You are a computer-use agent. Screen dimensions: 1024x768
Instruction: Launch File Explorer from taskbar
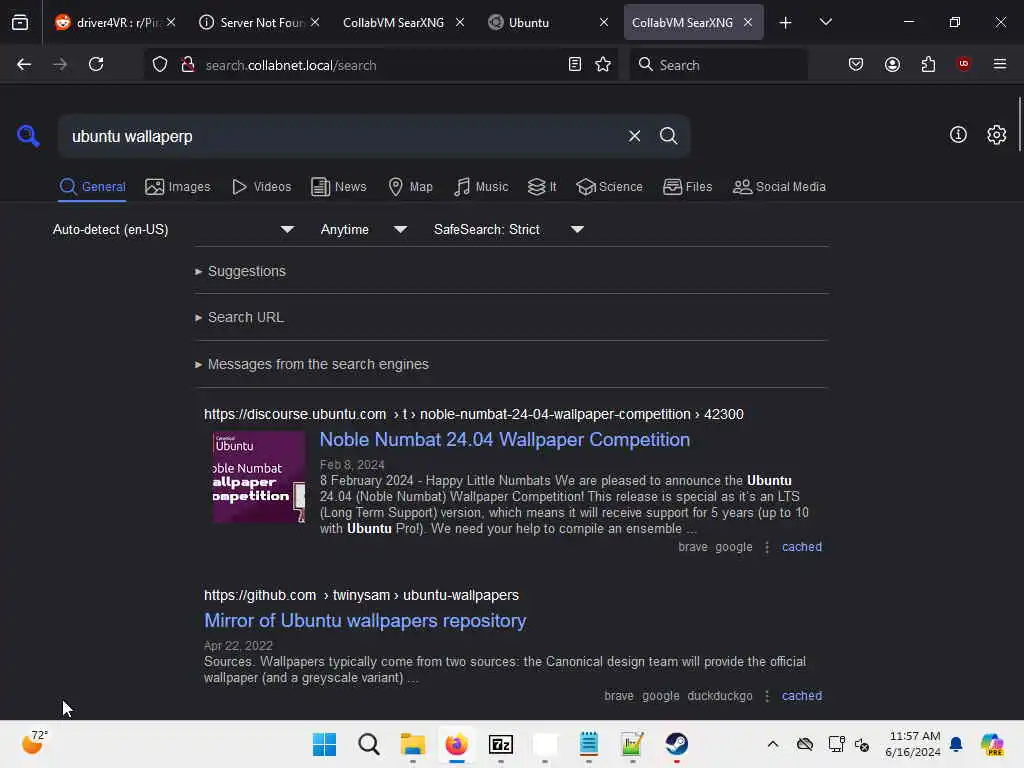click(x=413, y=744)
